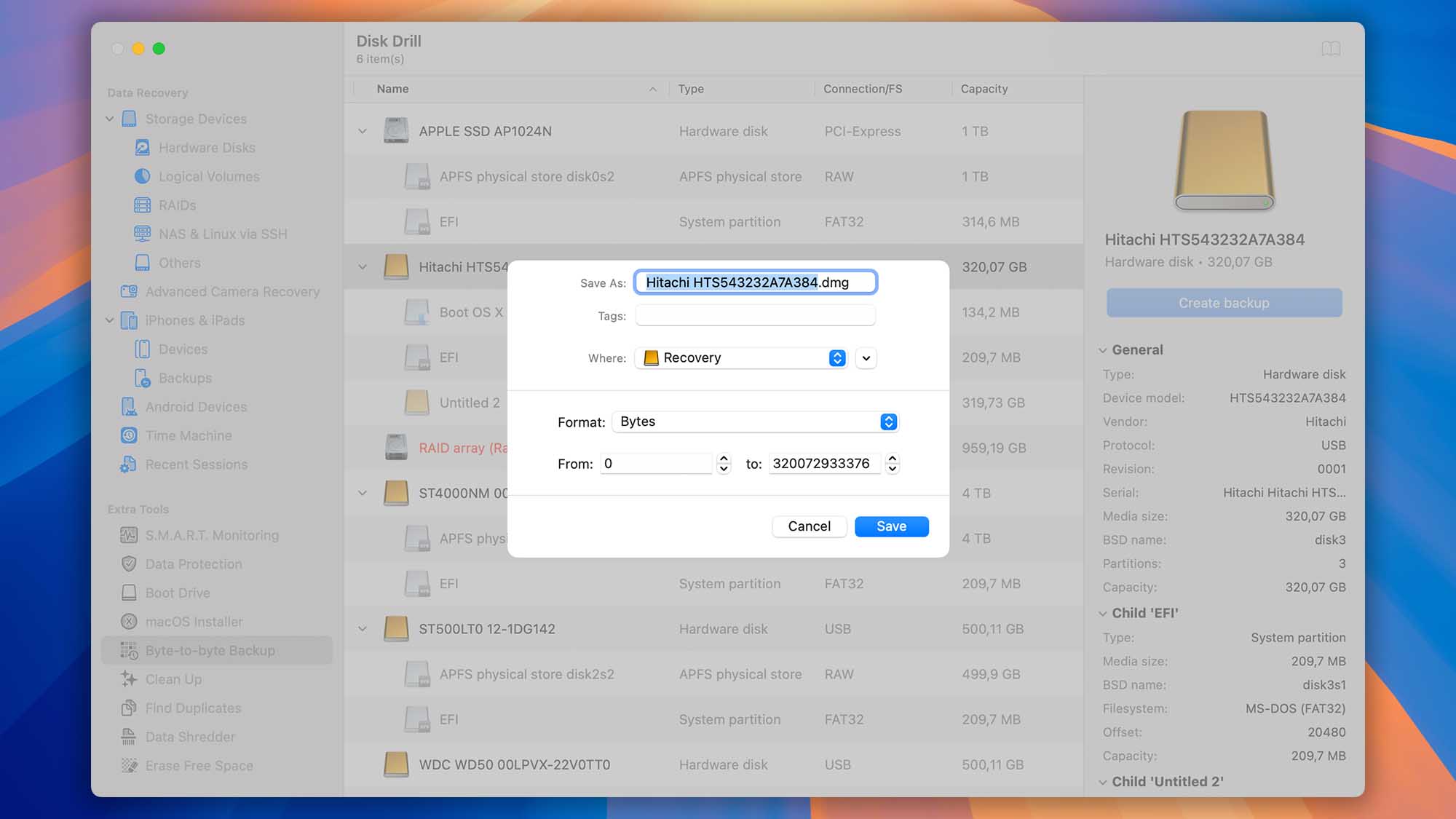This screenshot has height=819, width=1456.
Task: Collapse the ST500LT0 12-1DG142 row
Action: (x=363, y=629)
